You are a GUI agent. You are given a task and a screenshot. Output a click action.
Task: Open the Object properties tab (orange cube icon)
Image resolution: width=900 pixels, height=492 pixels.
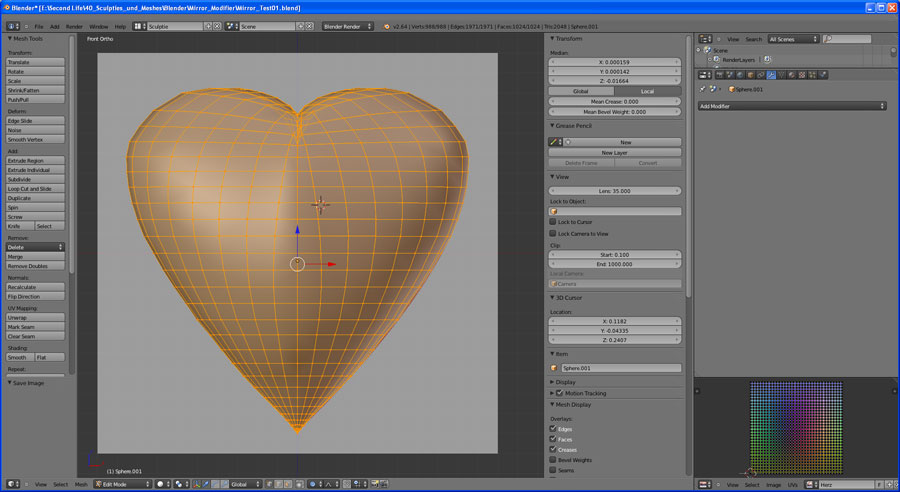tap(750, 75)
